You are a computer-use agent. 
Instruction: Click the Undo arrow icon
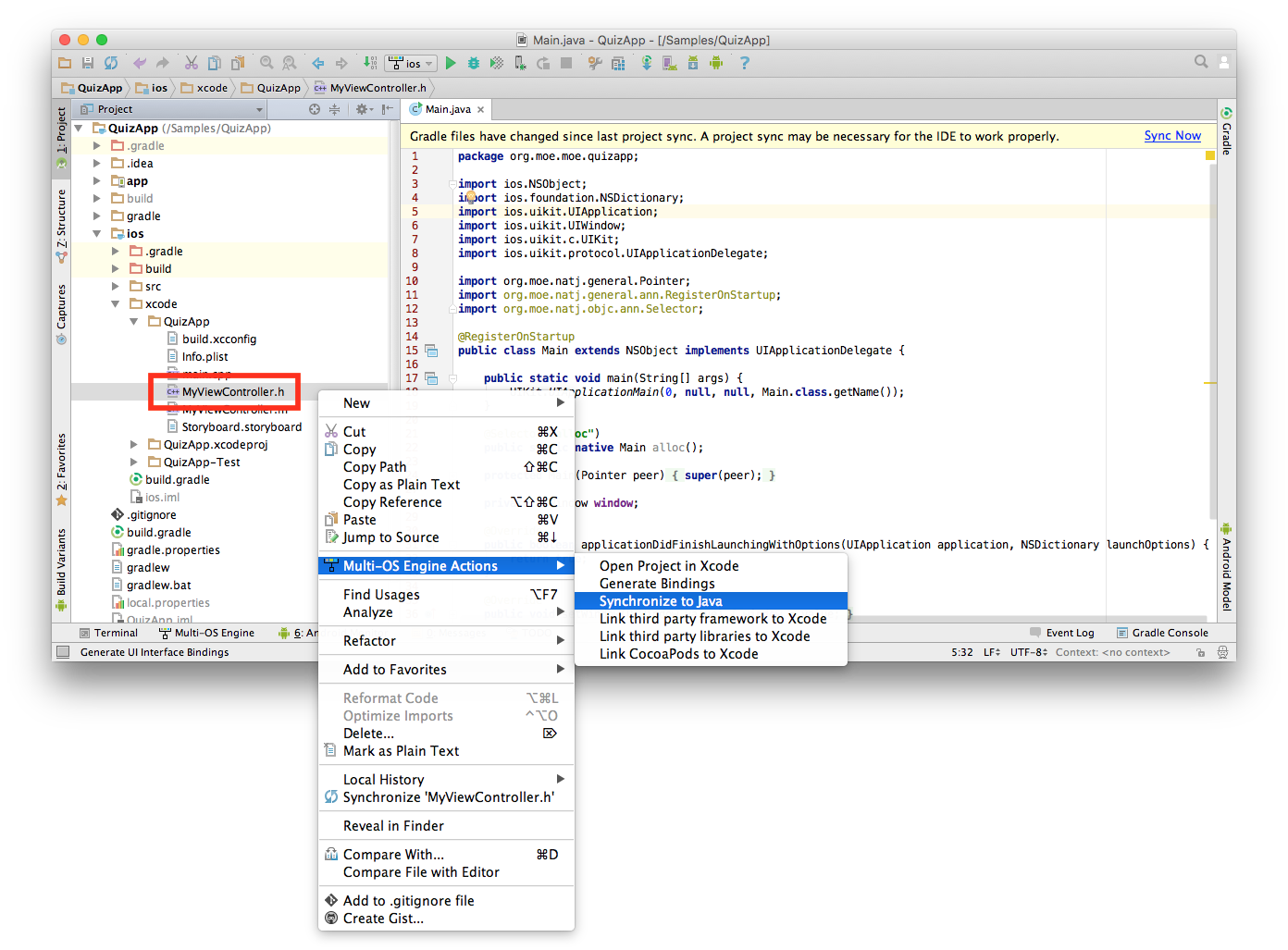tap(140, 63)
